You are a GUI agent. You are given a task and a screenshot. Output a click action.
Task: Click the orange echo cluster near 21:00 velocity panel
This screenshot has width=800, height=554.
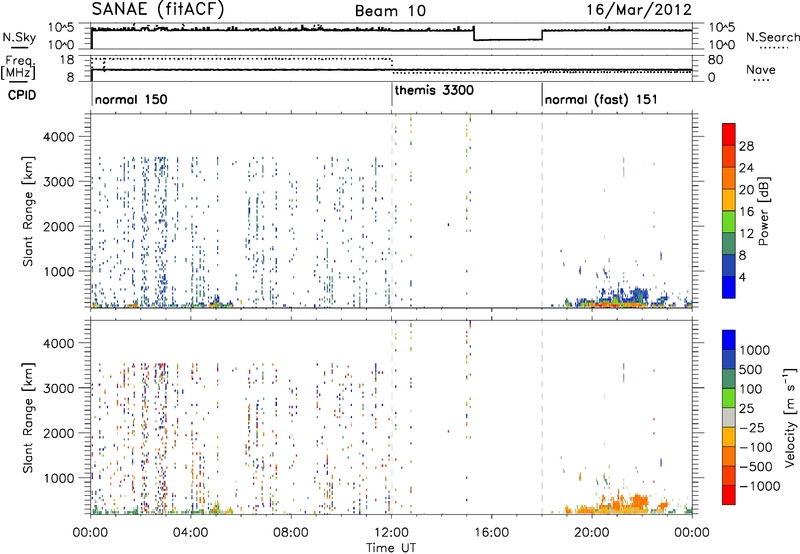point(615,502)
